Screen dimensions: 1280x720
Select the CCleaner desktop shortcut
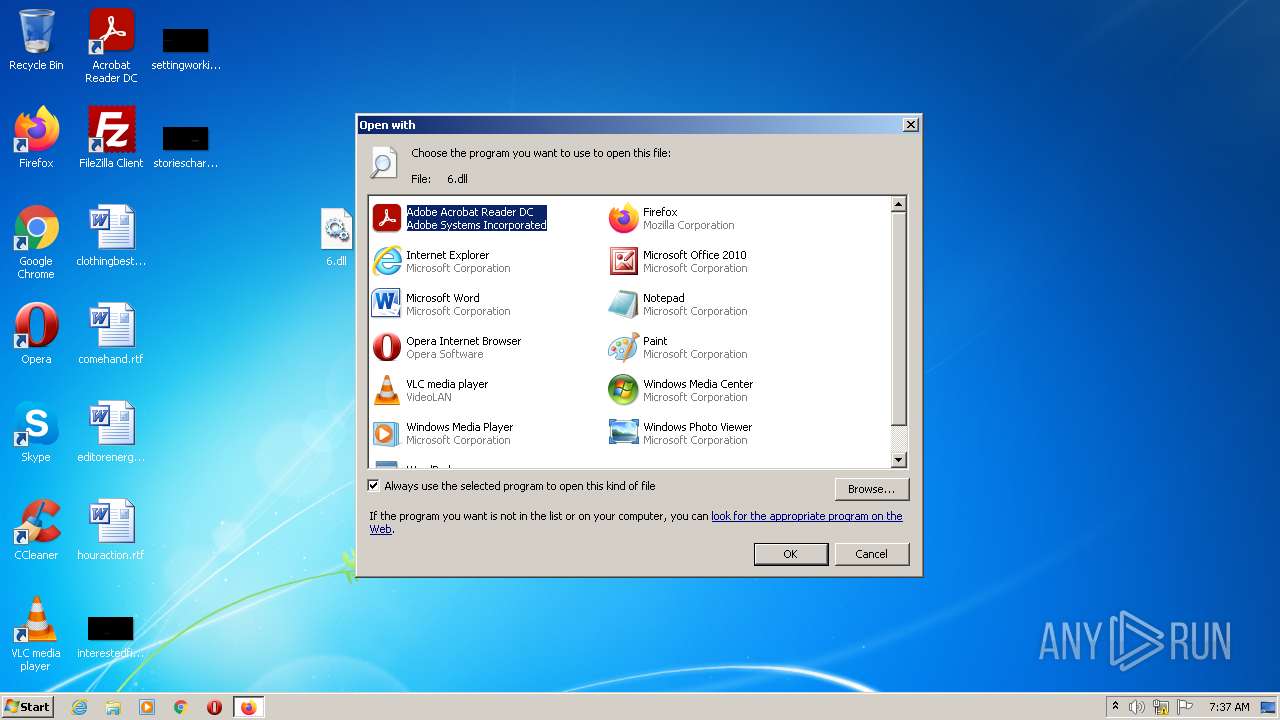(x=36, y=530)
